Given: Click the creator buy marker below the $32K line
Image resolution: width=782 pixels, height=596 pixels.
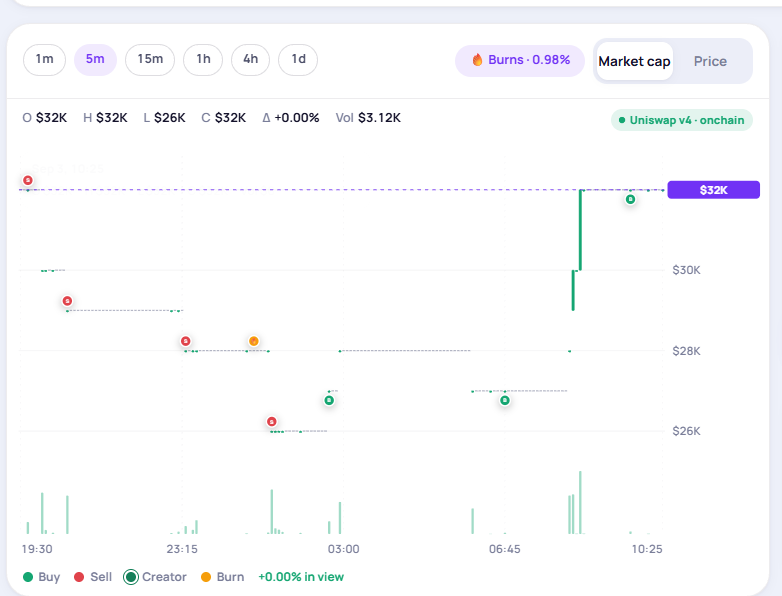Looking at the screenshot, I should (630, 199).
